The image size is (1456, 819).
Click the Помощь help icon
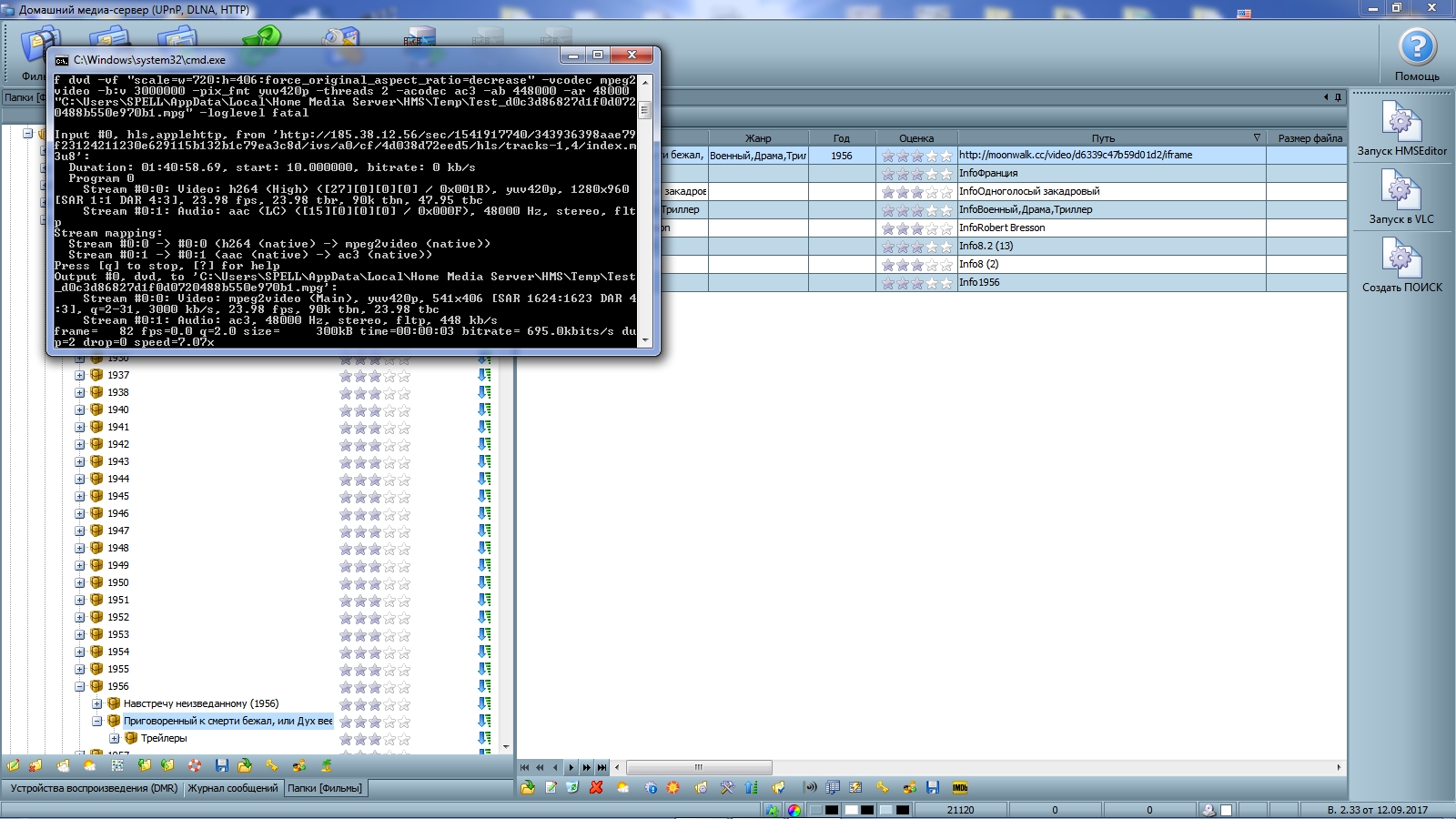click(x=1416, y=48)
